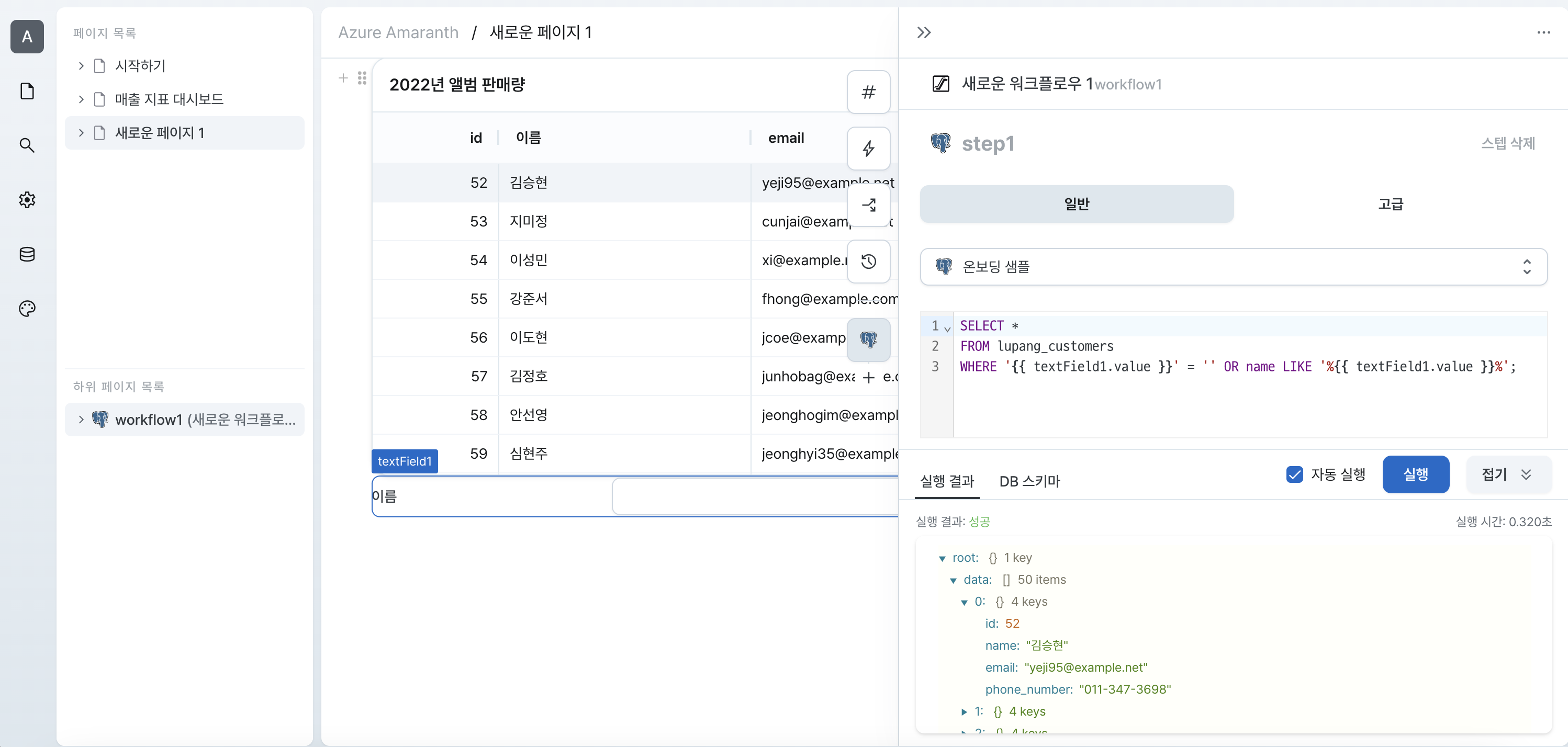Viewport: 1568px width, 747px height.
Task: Open settings gear in left sidebar
Action: pos(27,199)
